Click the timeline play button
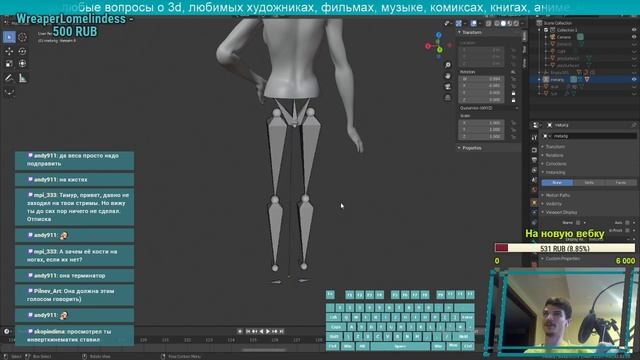The height and width of the screenshot is (360, 640). tap(268, 331)
